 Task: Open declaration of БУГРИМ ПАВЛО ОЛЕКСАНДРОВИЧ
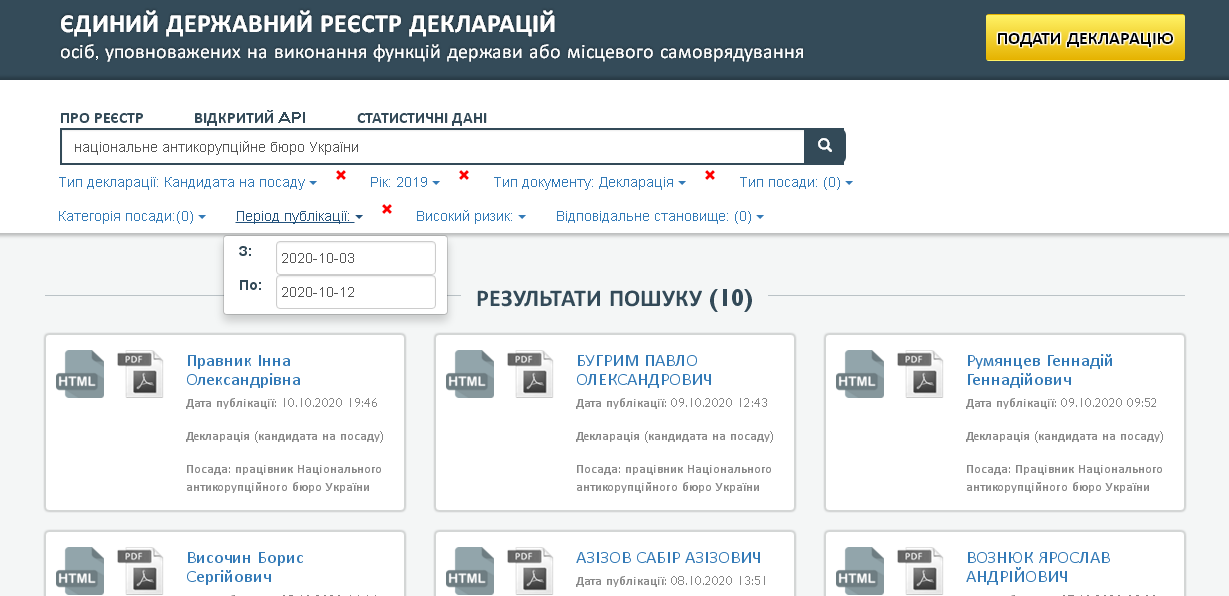[x=644, y=370]
